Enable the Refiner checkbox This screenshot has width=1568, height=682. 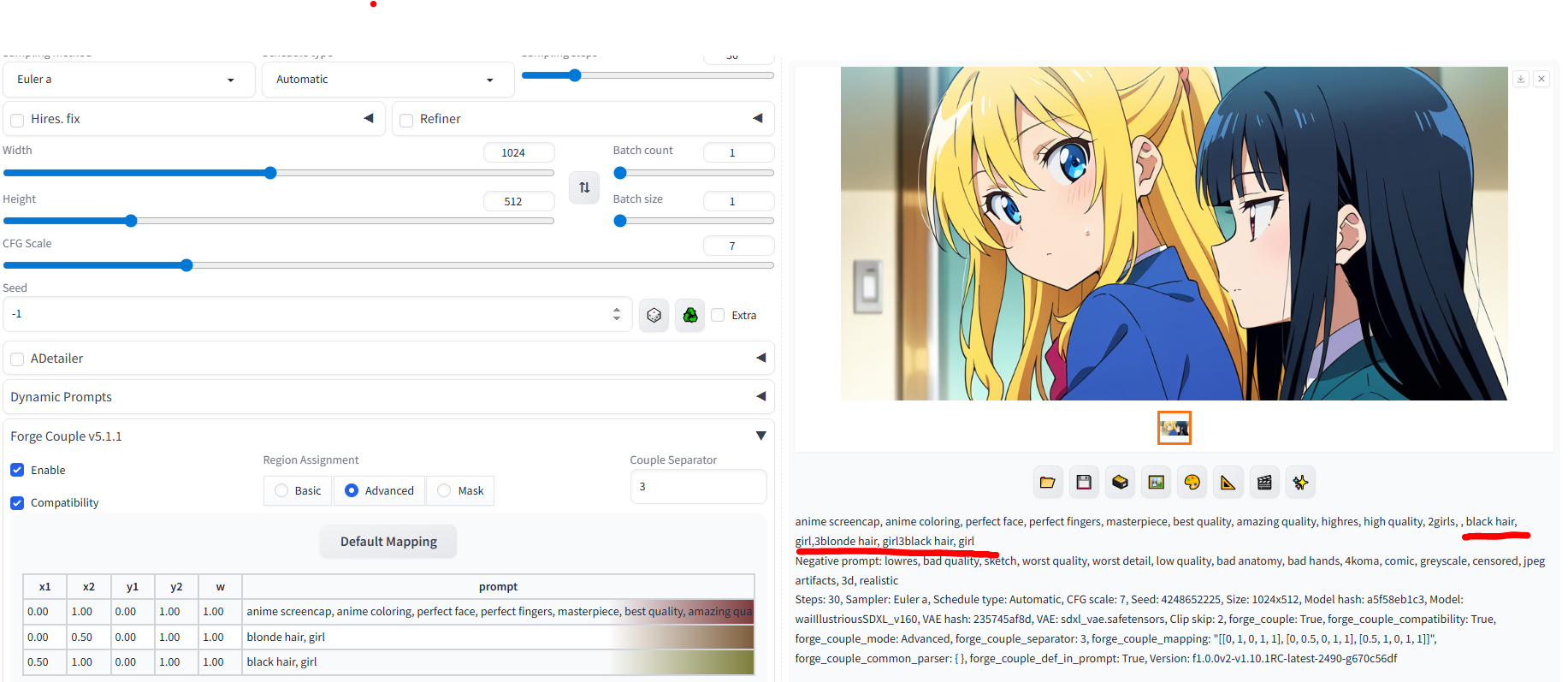406,120
